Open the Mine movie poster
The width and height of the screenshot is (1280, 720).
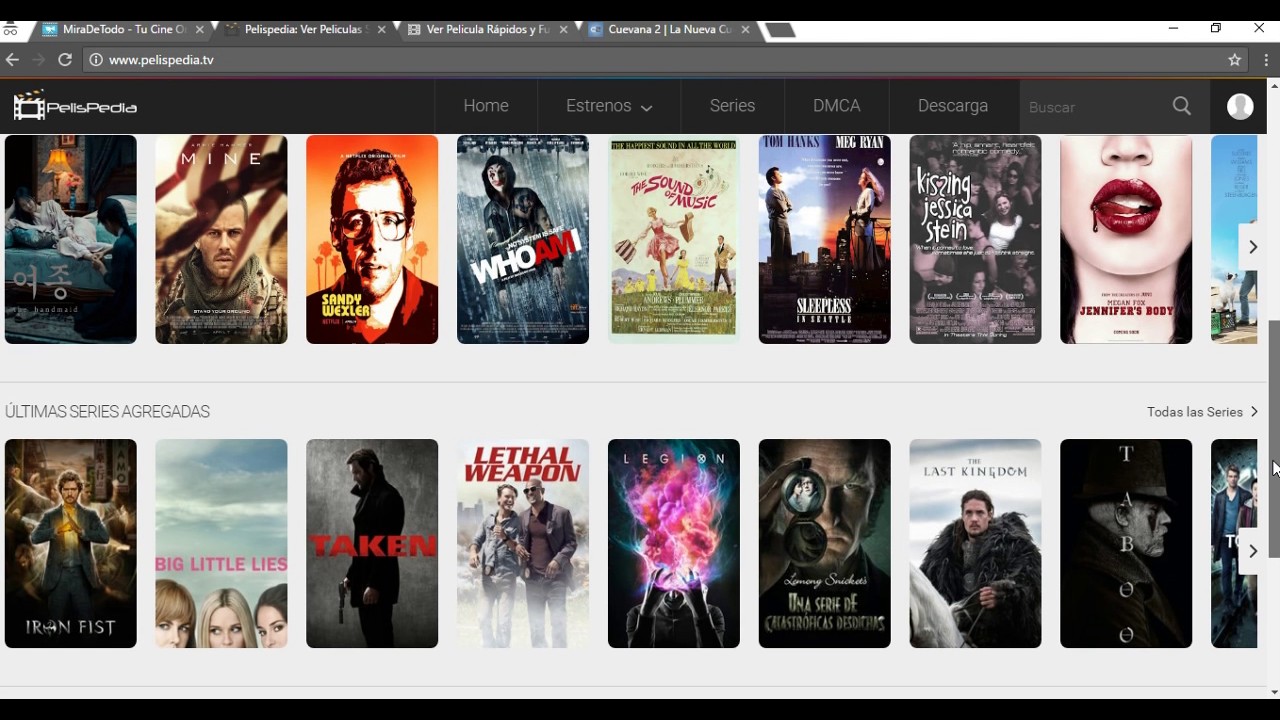click(x=221, y=239)
